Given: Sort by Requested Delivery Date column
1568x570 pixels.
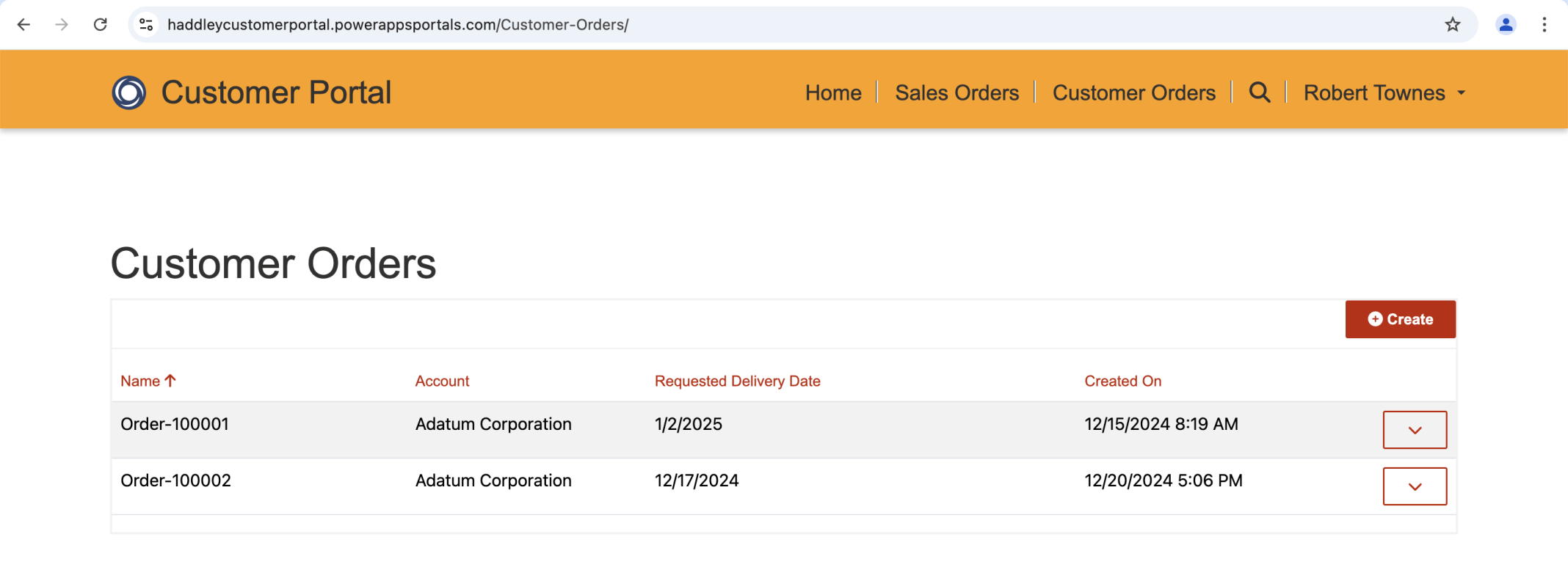Looking at the screenshot, I should [737, 381].
